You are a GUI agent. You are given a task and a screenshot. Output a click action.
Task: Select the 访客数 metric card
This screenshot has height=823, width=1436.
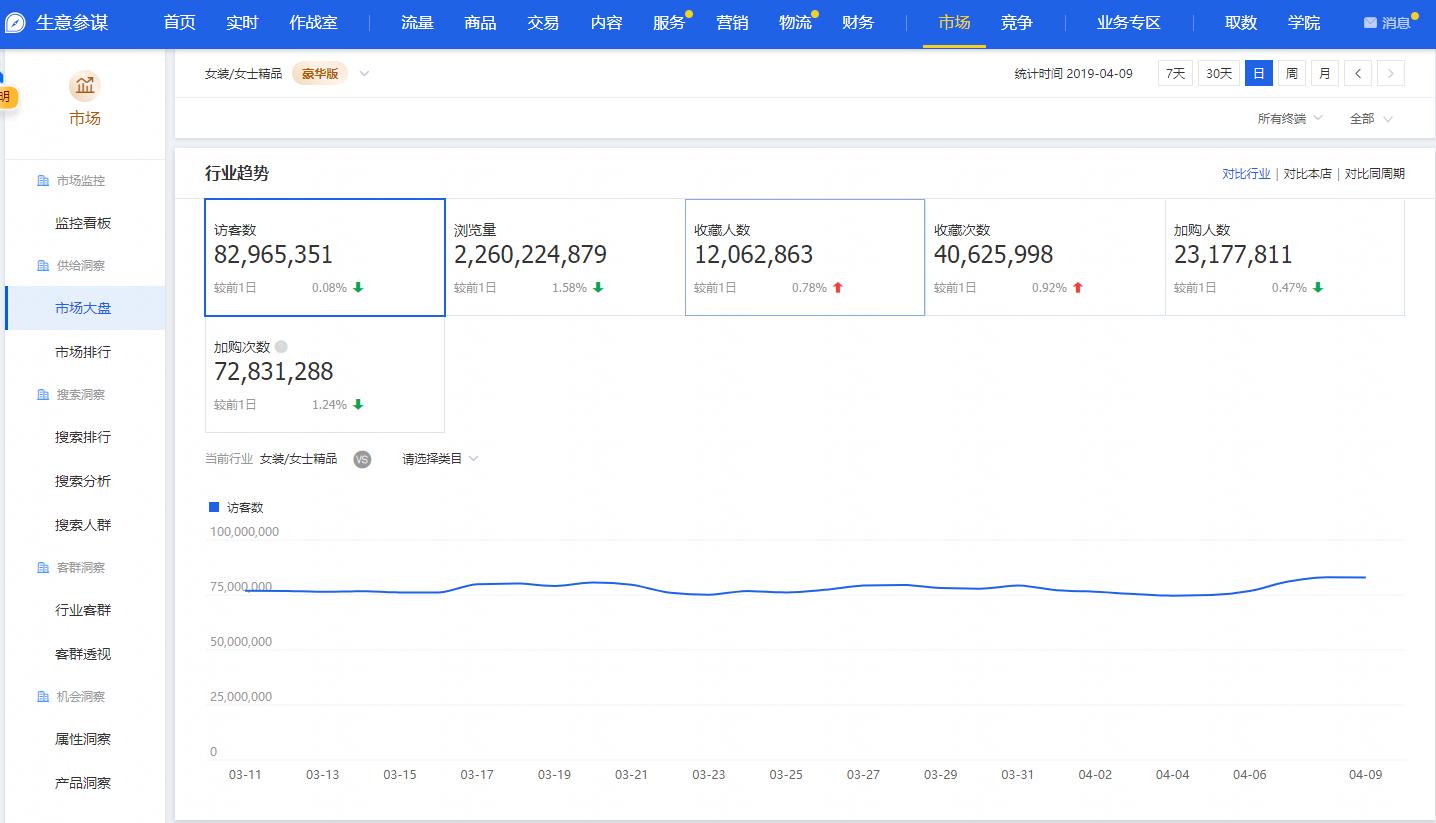(x=325, y=257)
